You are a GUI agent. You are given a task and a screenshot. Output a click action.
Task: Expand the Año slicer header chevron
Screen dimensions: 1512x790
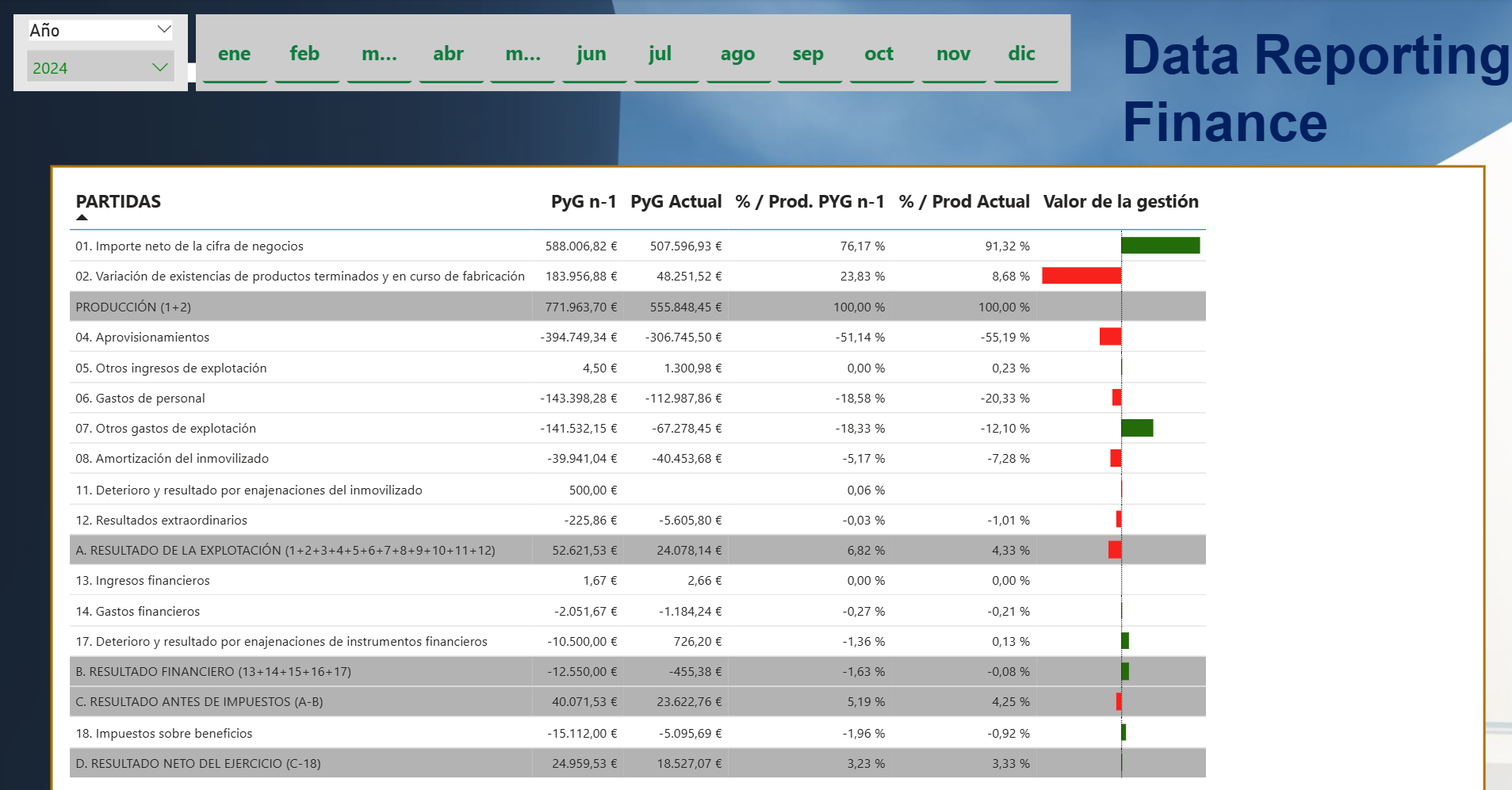164,29
